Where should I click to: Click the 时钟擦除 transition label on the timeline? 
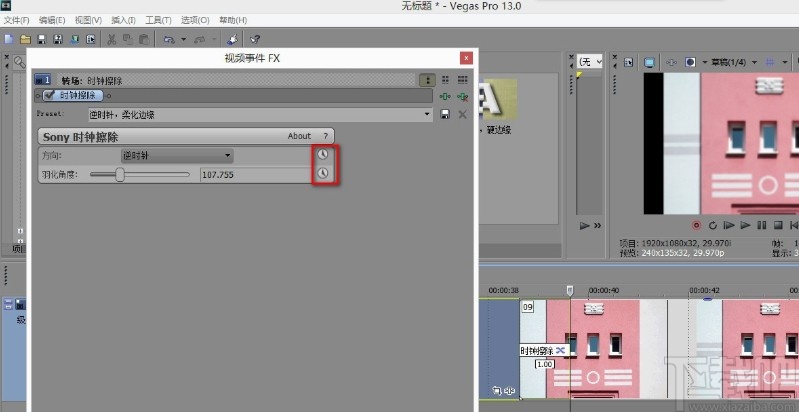point(537,350)
